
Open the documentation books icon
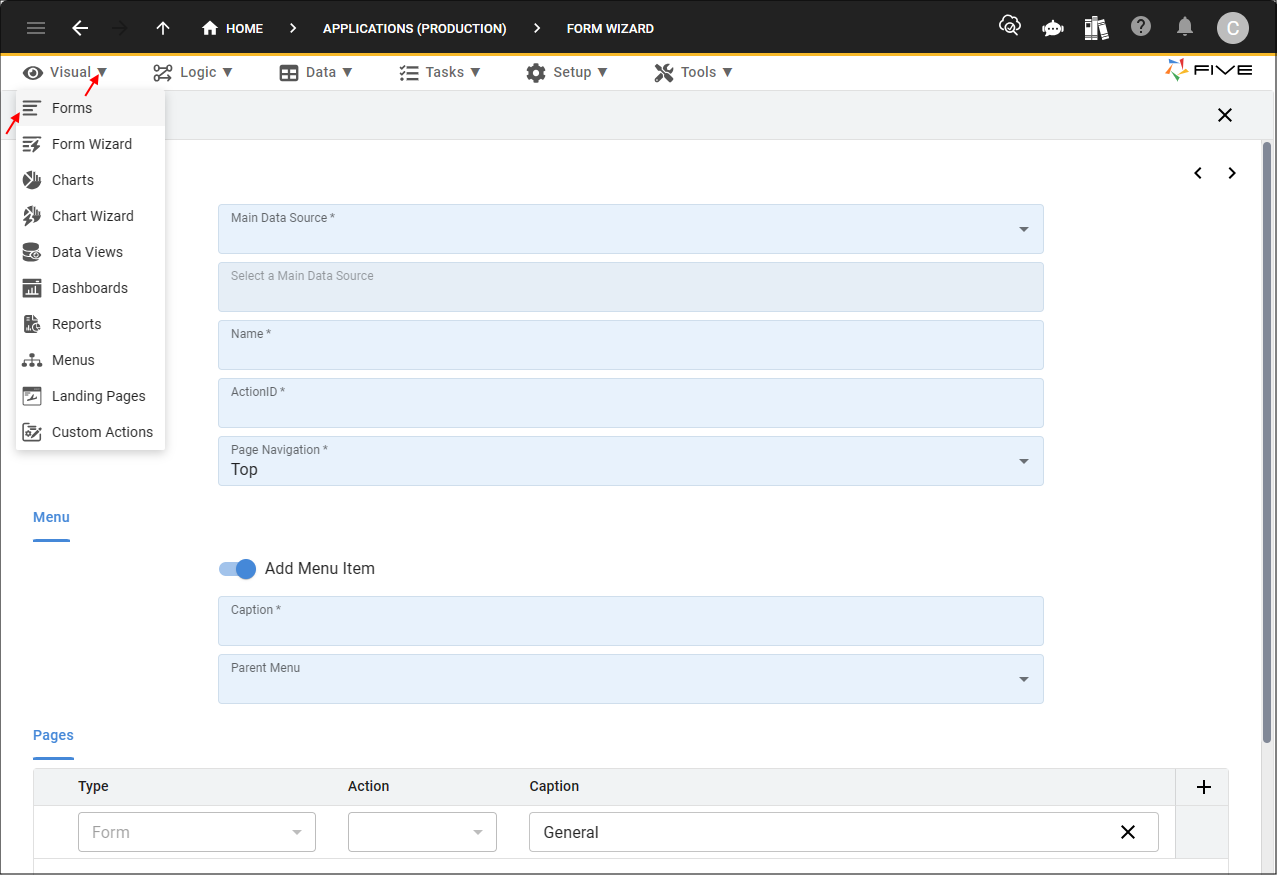click(1096, 27)
